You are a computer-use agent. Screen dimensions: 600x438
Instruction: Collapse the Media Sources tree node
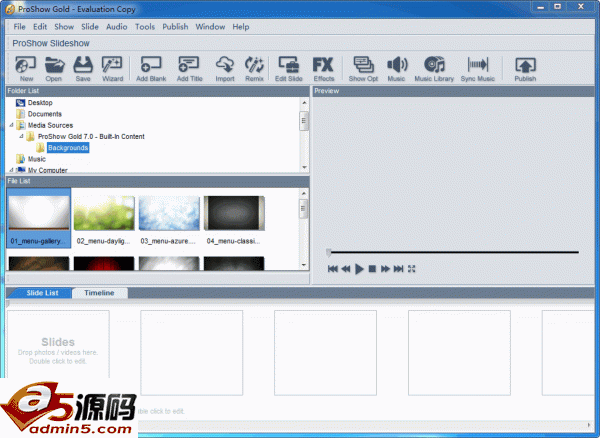(11, 125)
